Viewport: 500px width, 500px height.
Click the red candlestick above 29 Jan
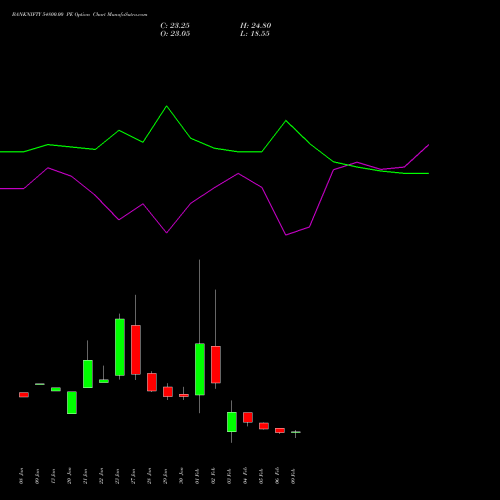(x=168, y=392)
